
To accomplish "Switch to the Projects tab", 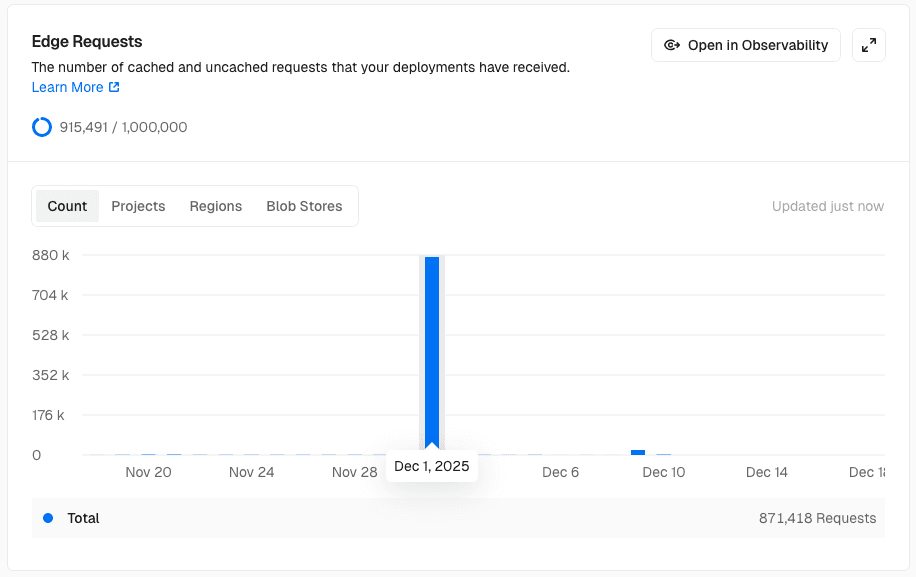I will [138, 206].
